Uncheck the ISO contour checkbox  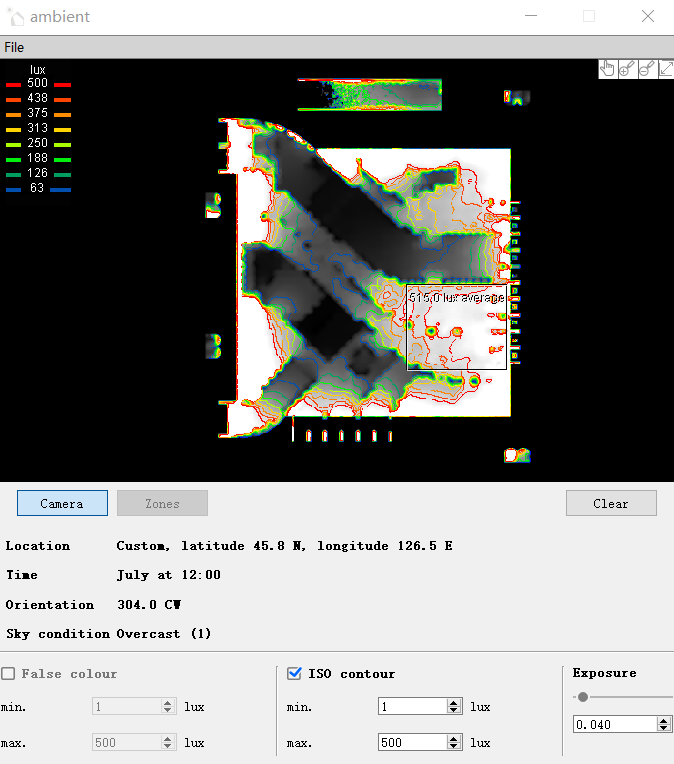[294, 674]
